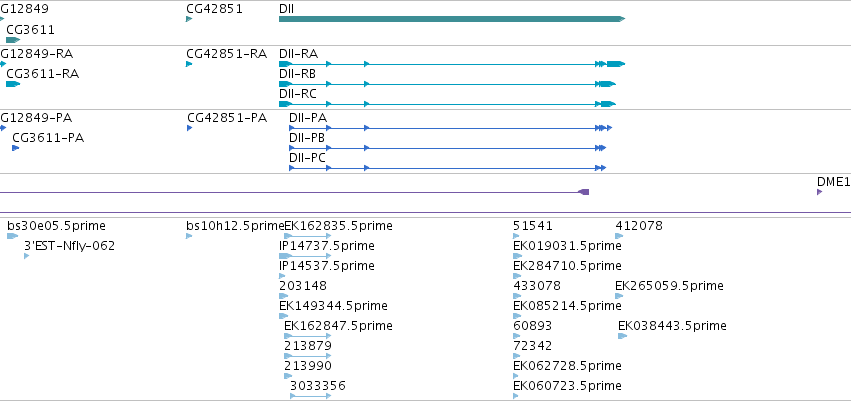Viewport: 851px width, 401px height.
Task: Select the Dll-RA transcript feature
Action: click(452, 64)
